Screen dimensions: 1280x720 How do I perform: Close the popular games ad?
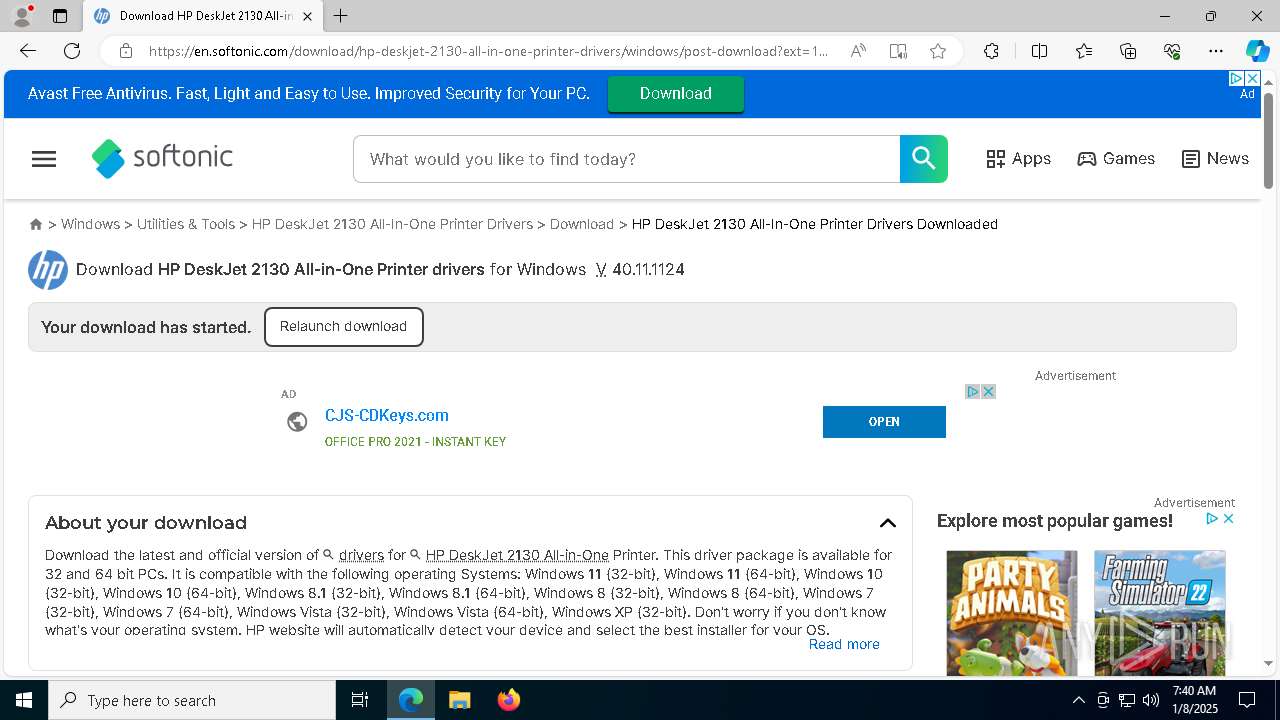pos(1229,519)
